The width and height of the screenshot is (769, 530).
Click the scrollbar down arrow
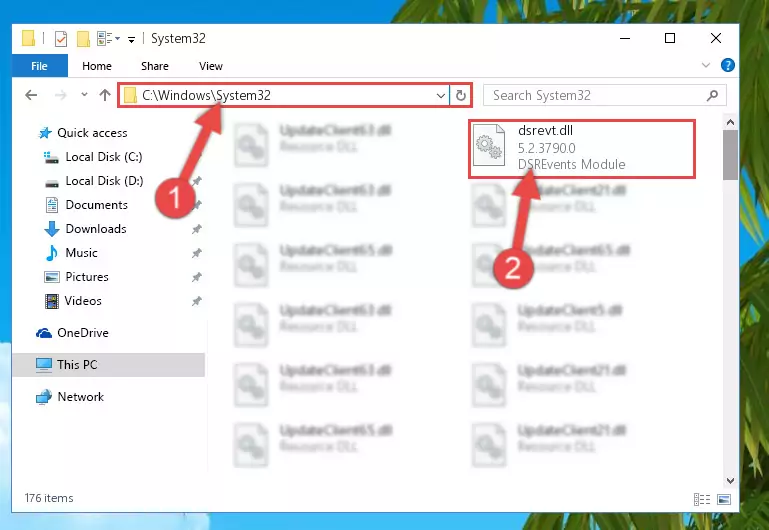tap(730, 480)
